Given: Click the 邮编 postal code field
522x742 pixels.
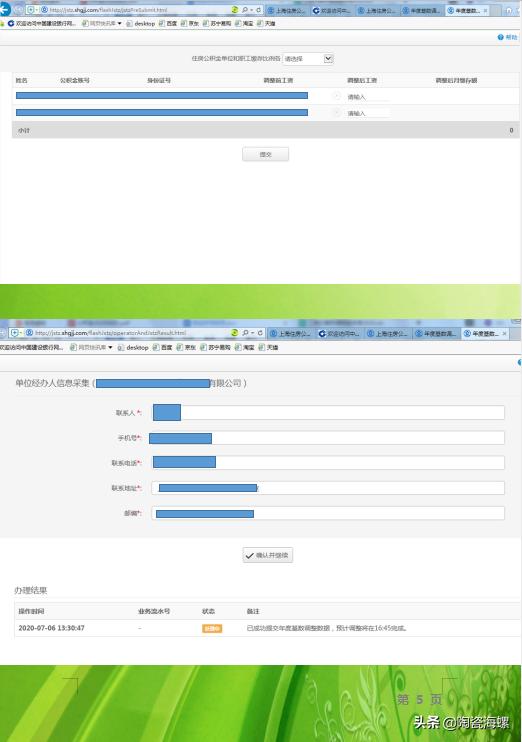Looking at the screenshot, I should (x=328, y=513).
